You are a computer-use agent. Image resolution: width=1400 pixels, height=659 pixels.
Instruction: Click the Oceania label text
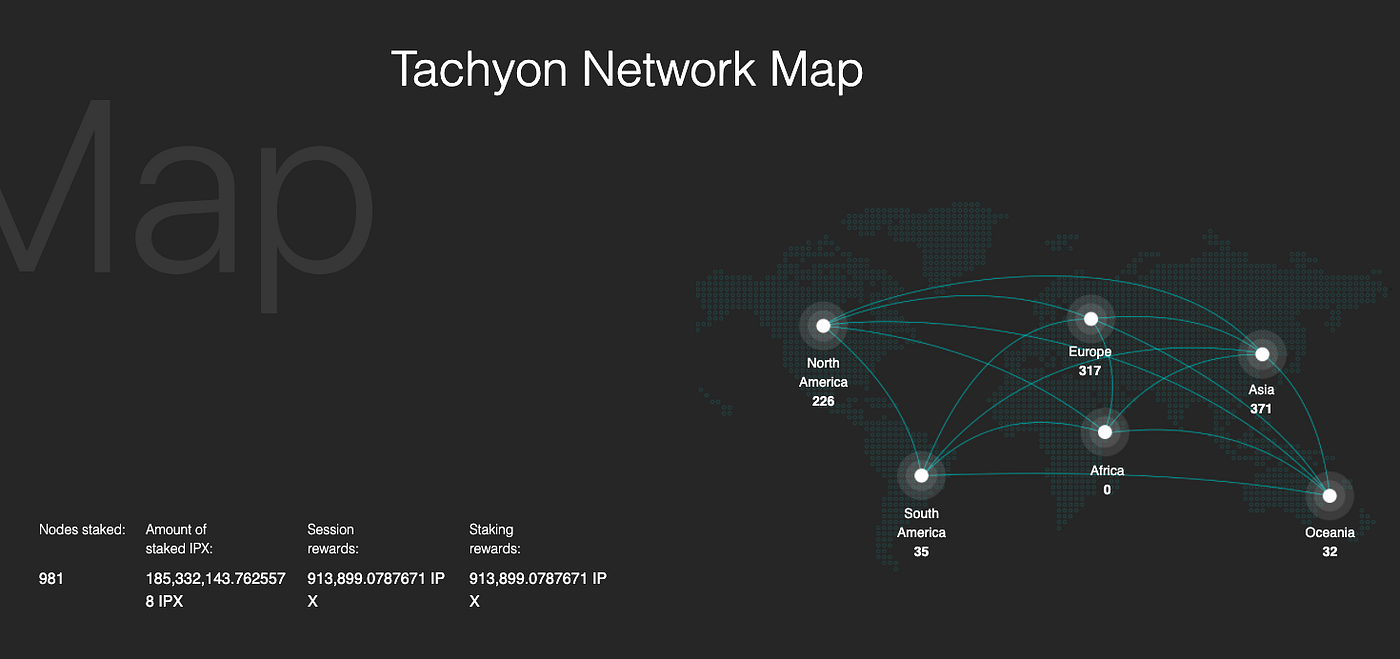(x=1330, y=533)
